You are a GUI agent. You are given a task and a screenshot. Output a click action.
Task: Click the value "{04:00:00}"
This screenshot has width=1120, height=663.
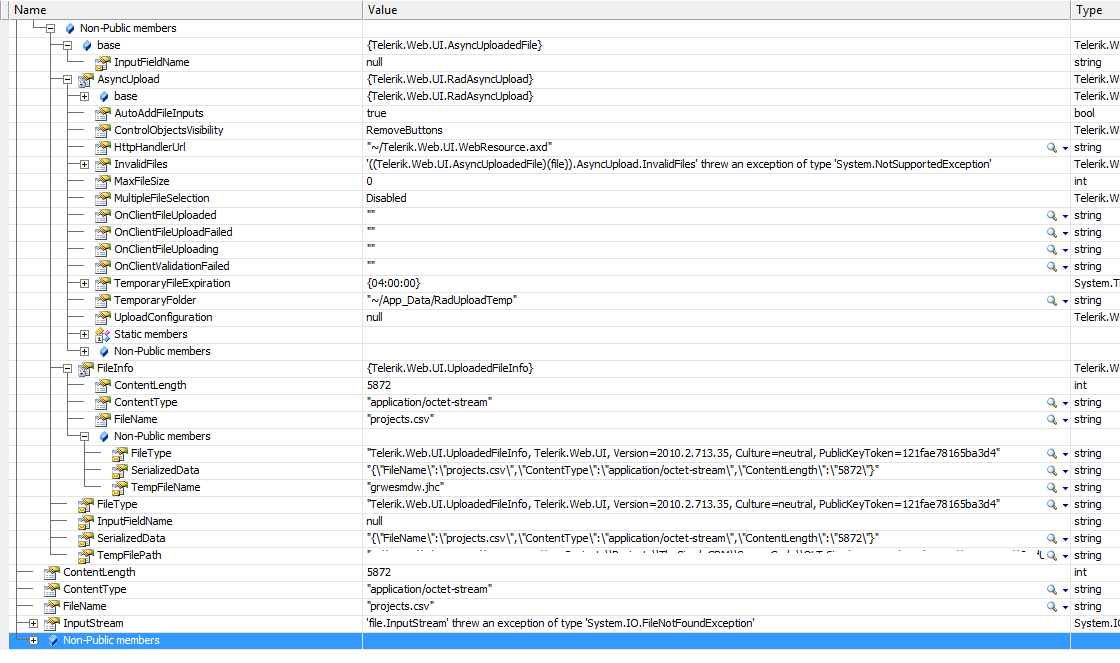click(394, 283)
